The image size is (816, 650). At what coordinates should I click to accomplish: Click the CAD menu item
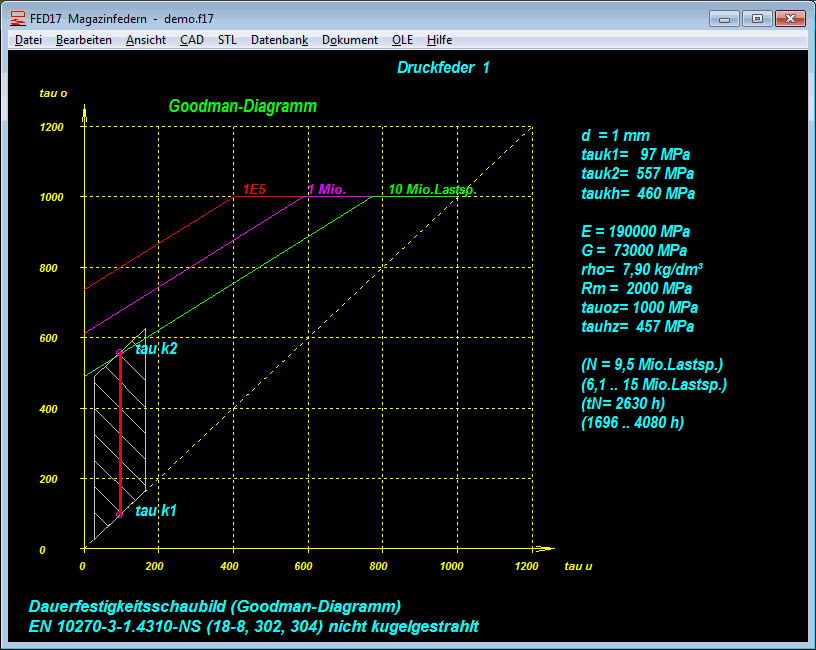[x=192, y=40]
